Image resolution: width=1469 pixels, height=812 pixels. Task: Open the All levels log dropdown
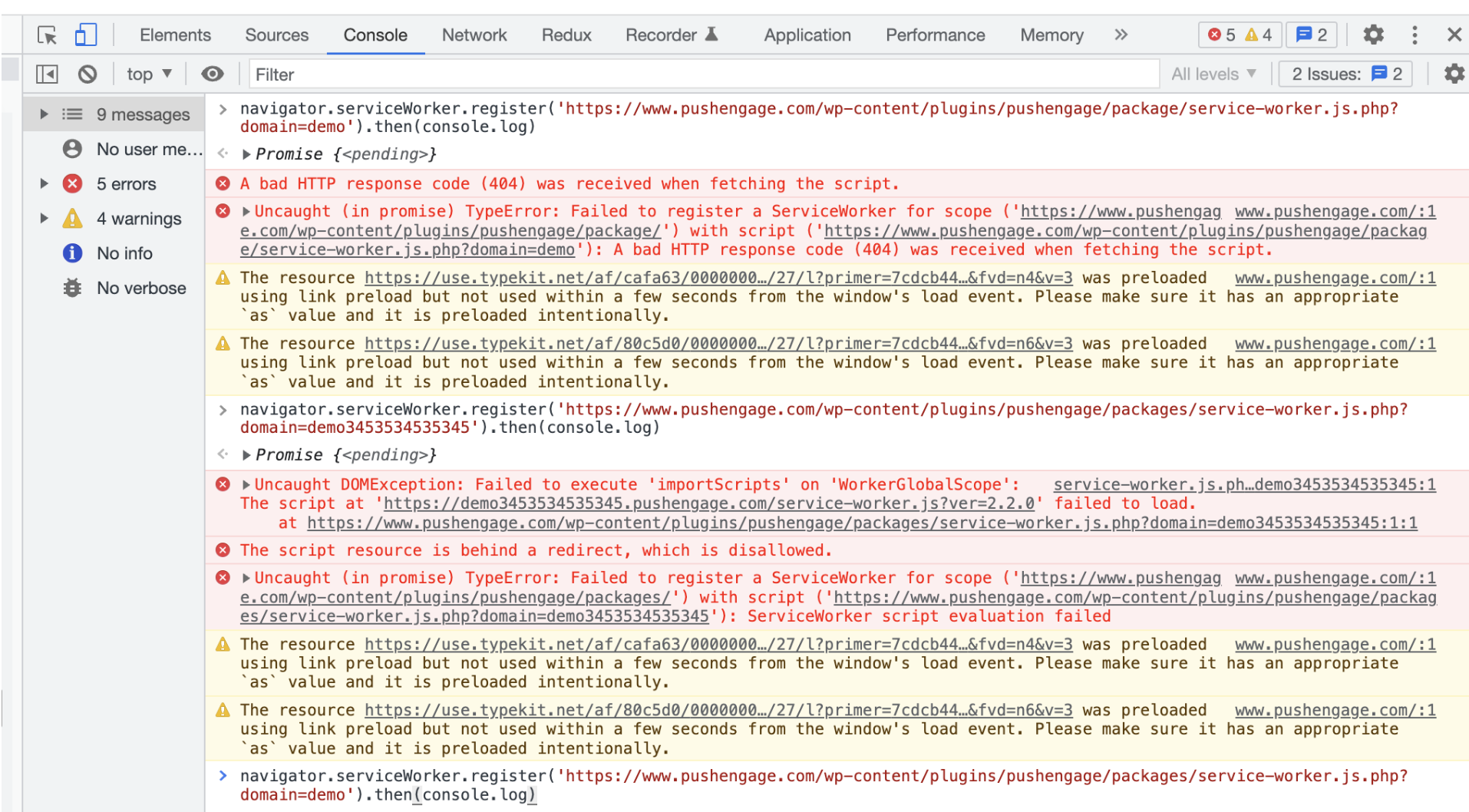point(1213,74)
